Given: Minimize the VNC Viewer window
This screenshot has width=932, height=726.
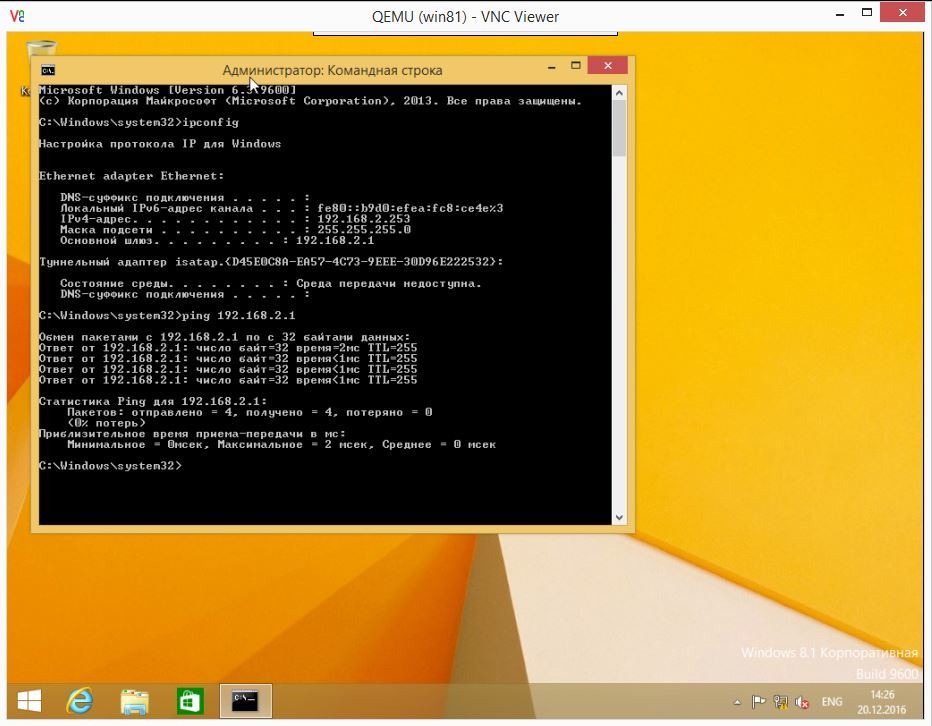Looking at the screenshot, I should coord(840,14).
